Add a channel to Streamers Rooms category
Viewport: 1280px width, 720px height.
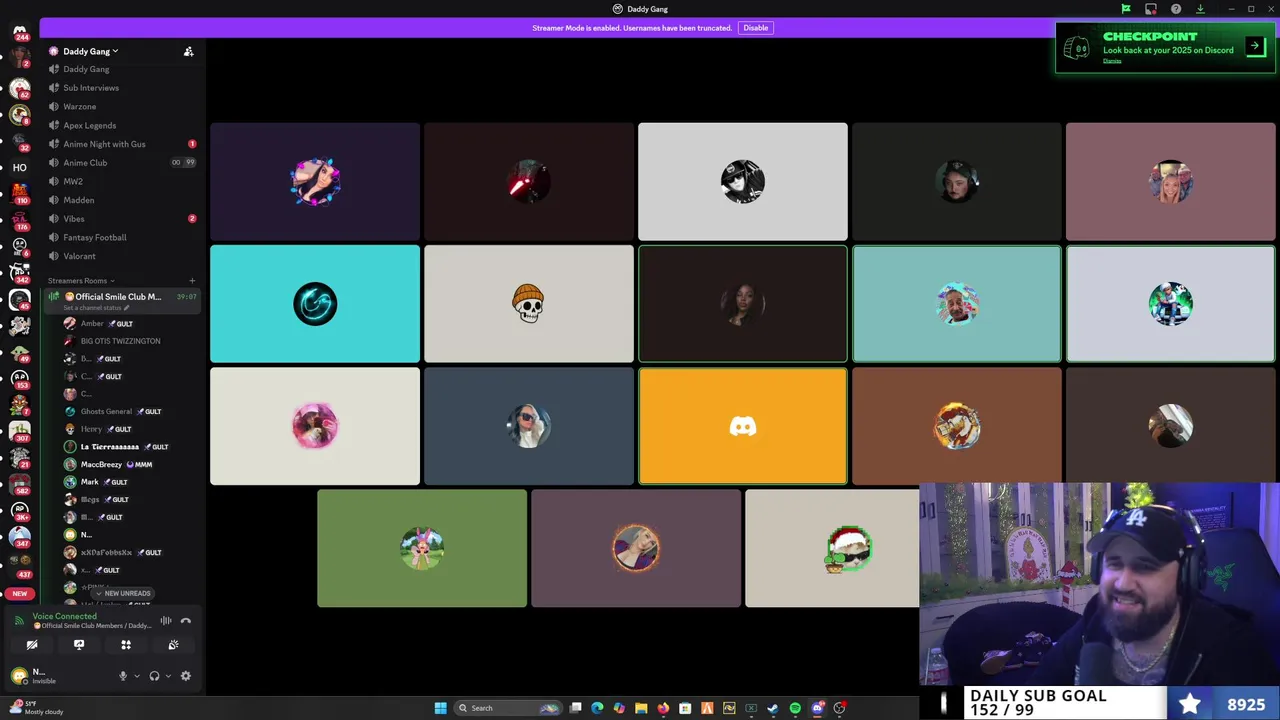pos(192,281)
